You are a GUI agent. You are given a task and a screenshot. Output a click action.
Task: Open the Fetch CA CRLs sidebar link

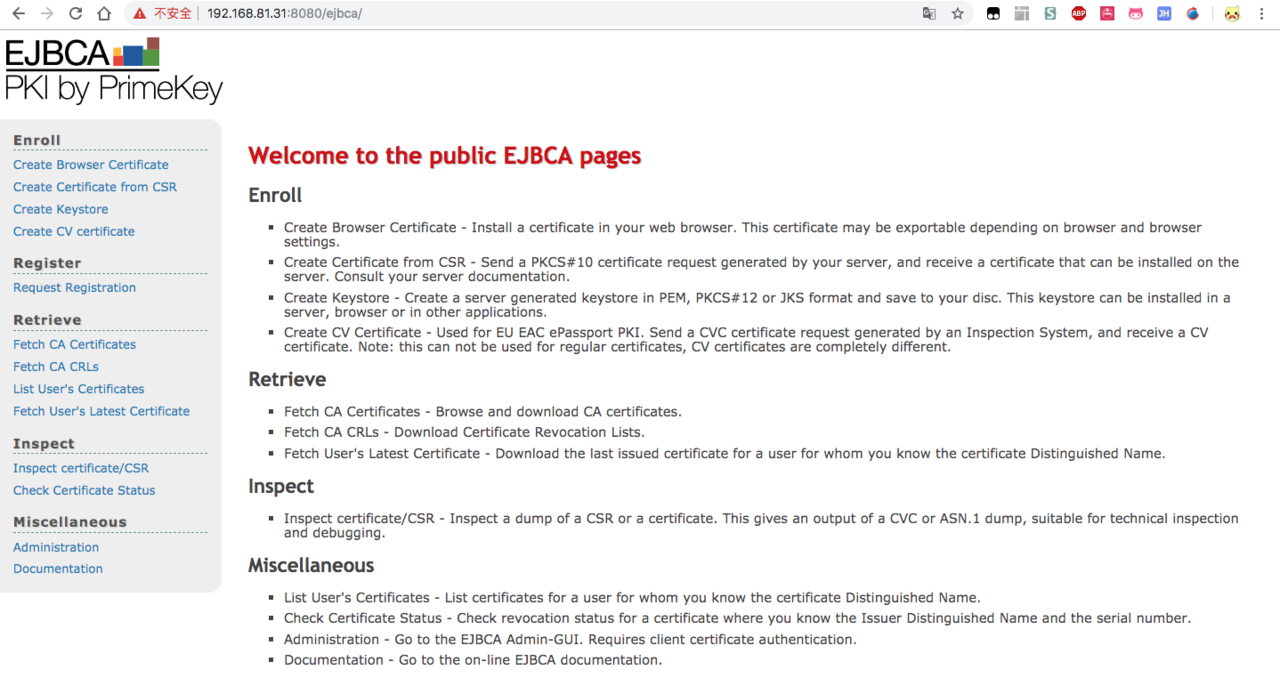pyautogui.click(x=56, y=367)
